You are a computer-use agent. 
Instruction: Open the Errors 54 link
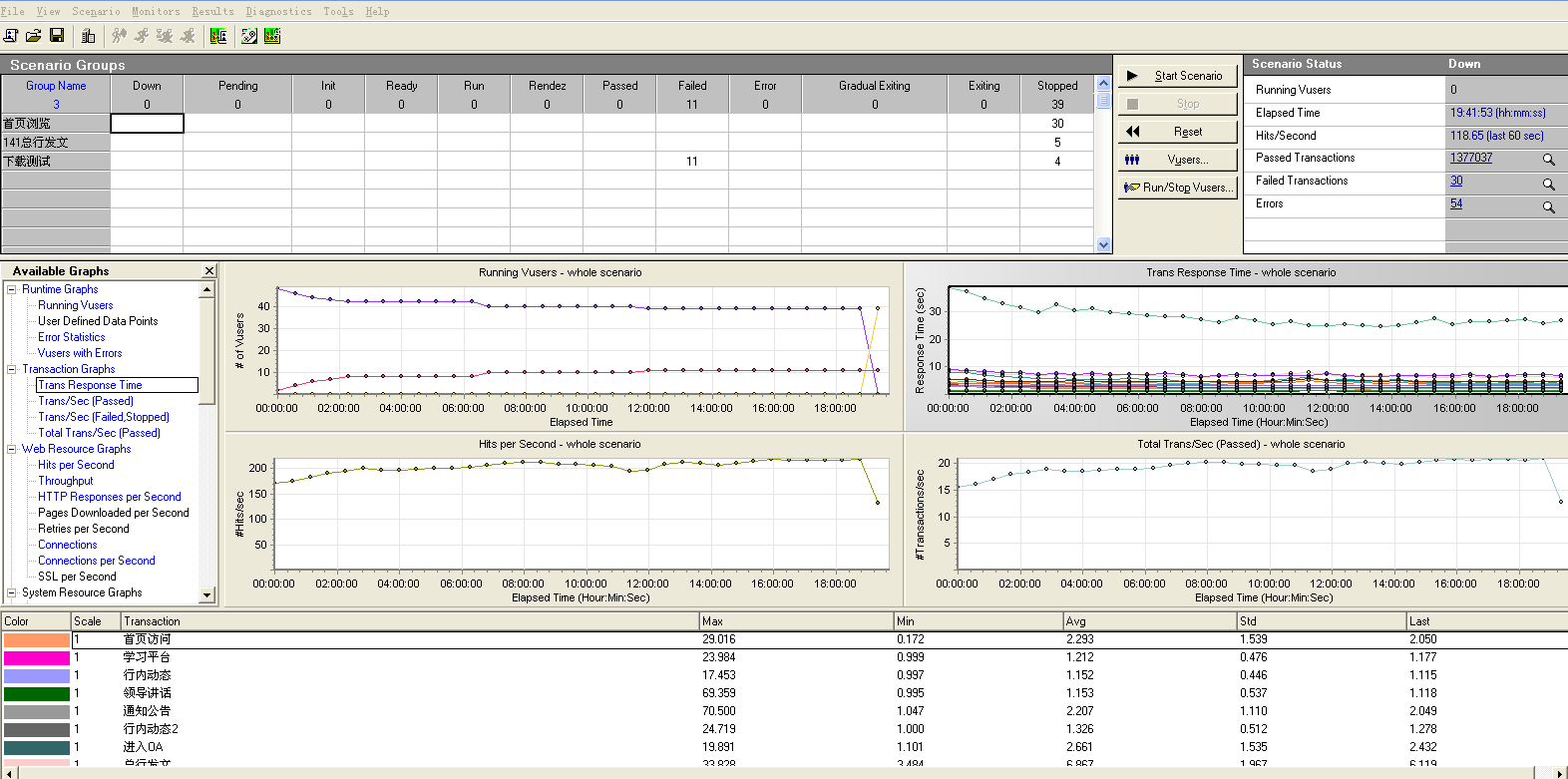click(1456, 203)
